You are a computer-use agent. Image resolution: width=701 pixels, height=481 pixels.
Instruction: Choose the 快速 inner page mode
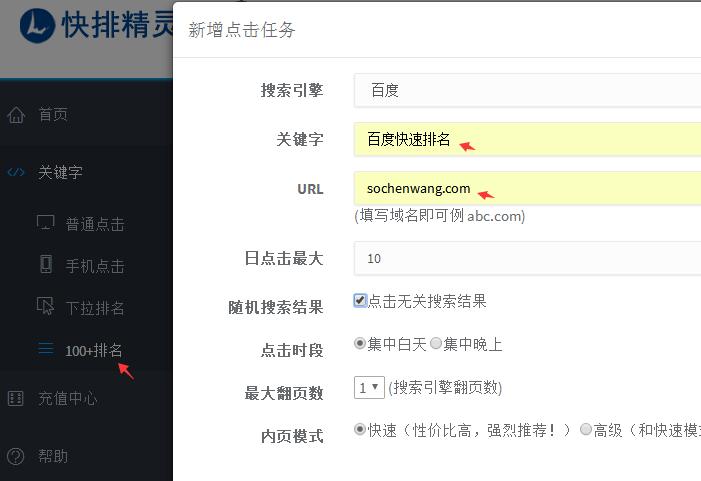359,430
